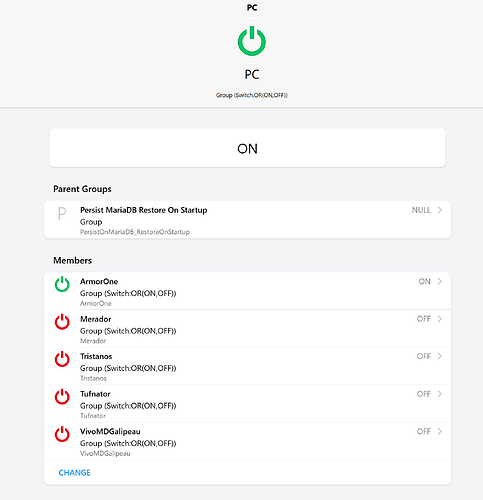The image size is (483, 500).
Task: Click CHANGE to edit group members
Action: (x=74, y=473)
